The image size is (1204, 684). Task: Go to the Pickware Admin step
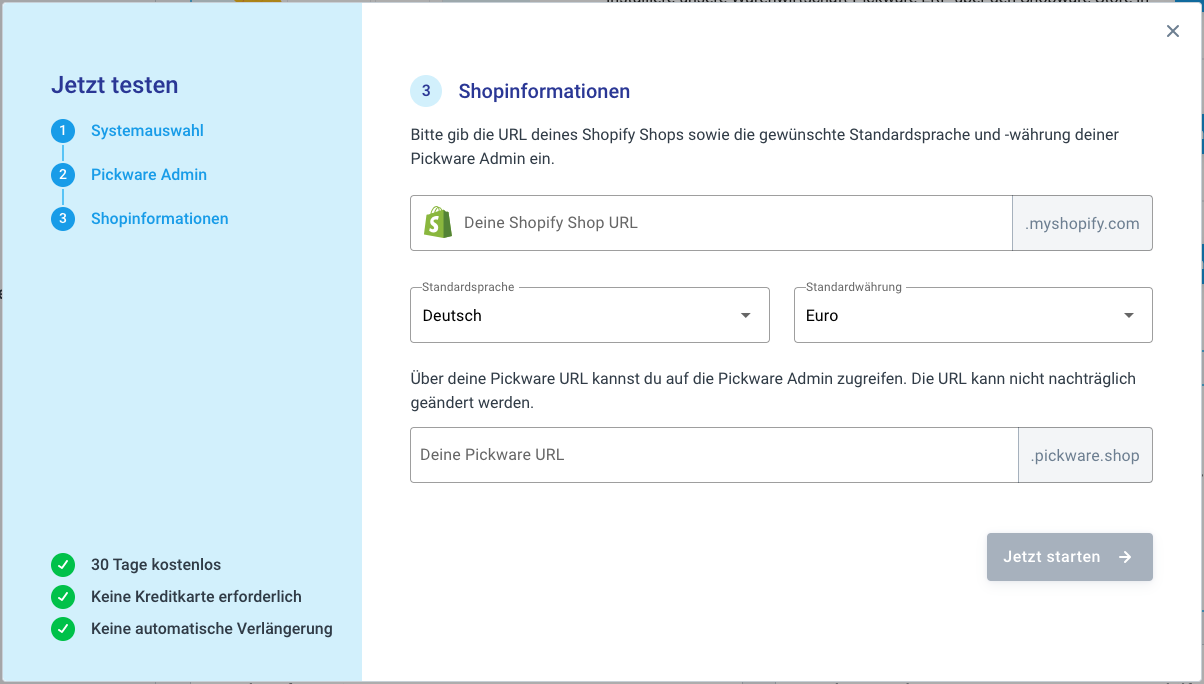(149, 175)
